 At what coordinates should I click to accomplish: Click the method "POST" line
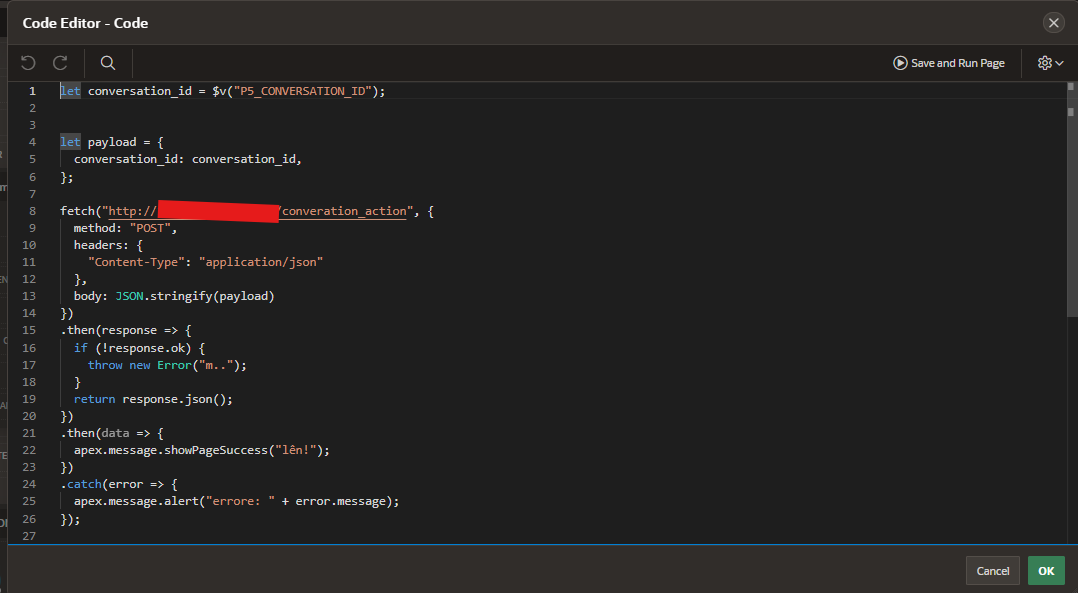(x=125, y=228)
